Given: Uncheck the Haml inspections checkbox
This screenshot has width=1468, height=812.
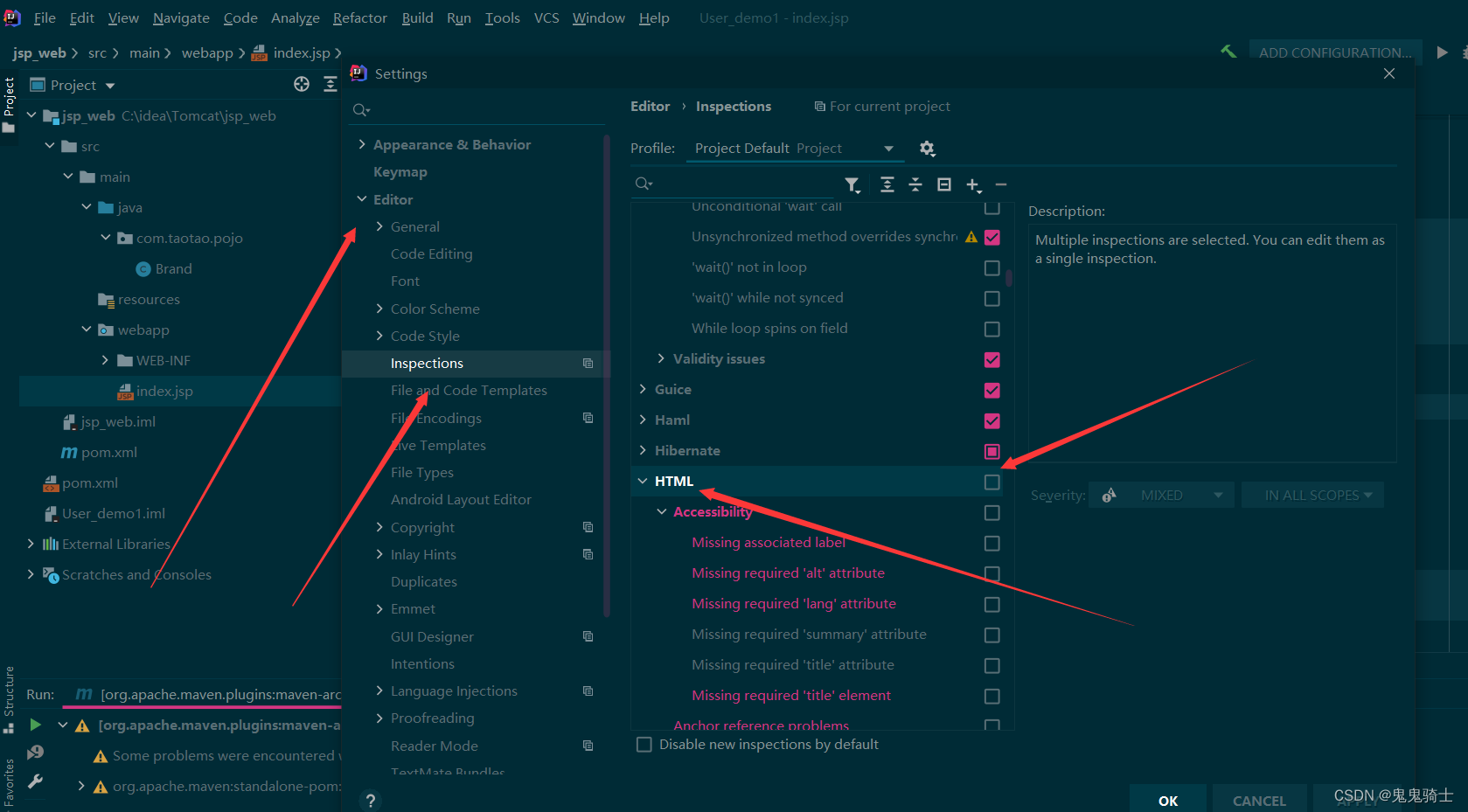Looking at the screenshot, I should pyautogui.click(x=991, y=421).
